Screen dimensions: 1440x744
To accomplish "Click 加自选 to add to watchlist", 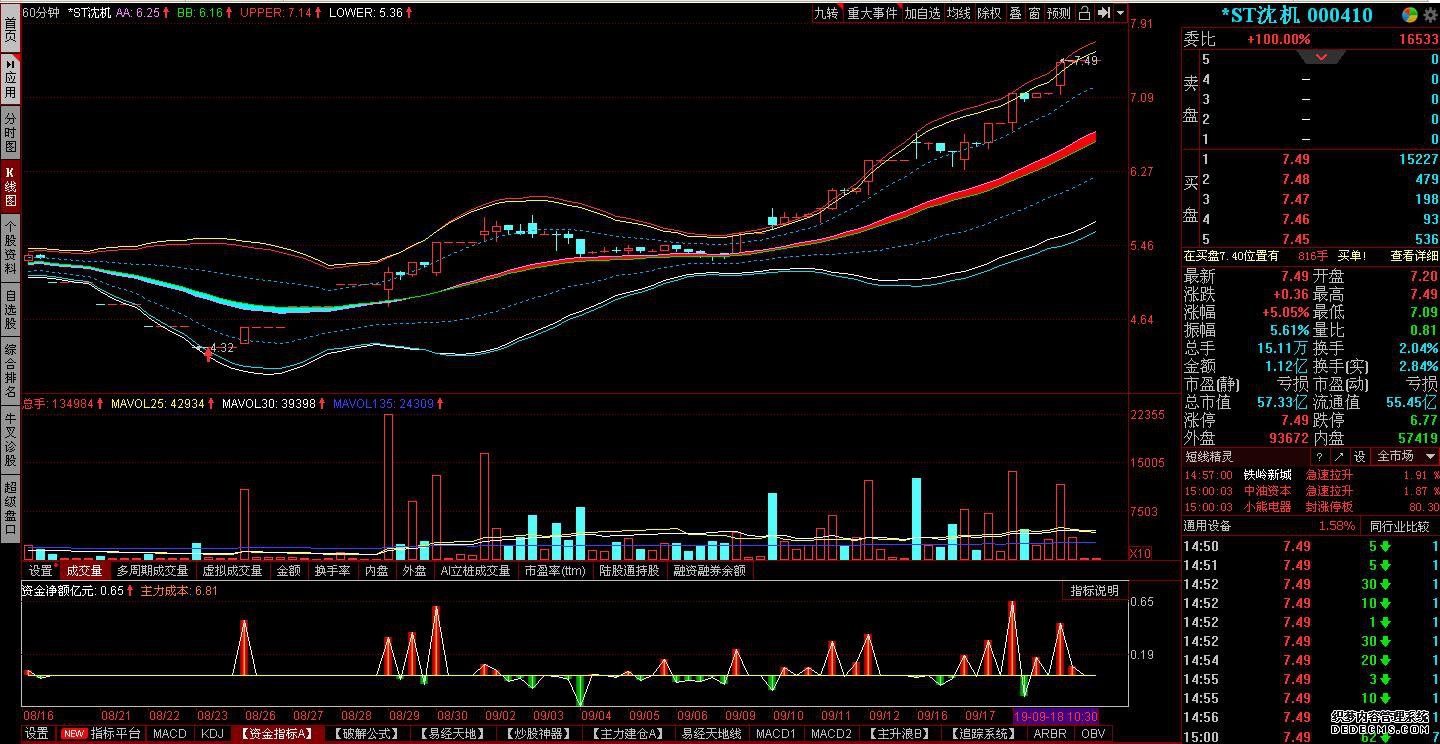I will [923, 13].
